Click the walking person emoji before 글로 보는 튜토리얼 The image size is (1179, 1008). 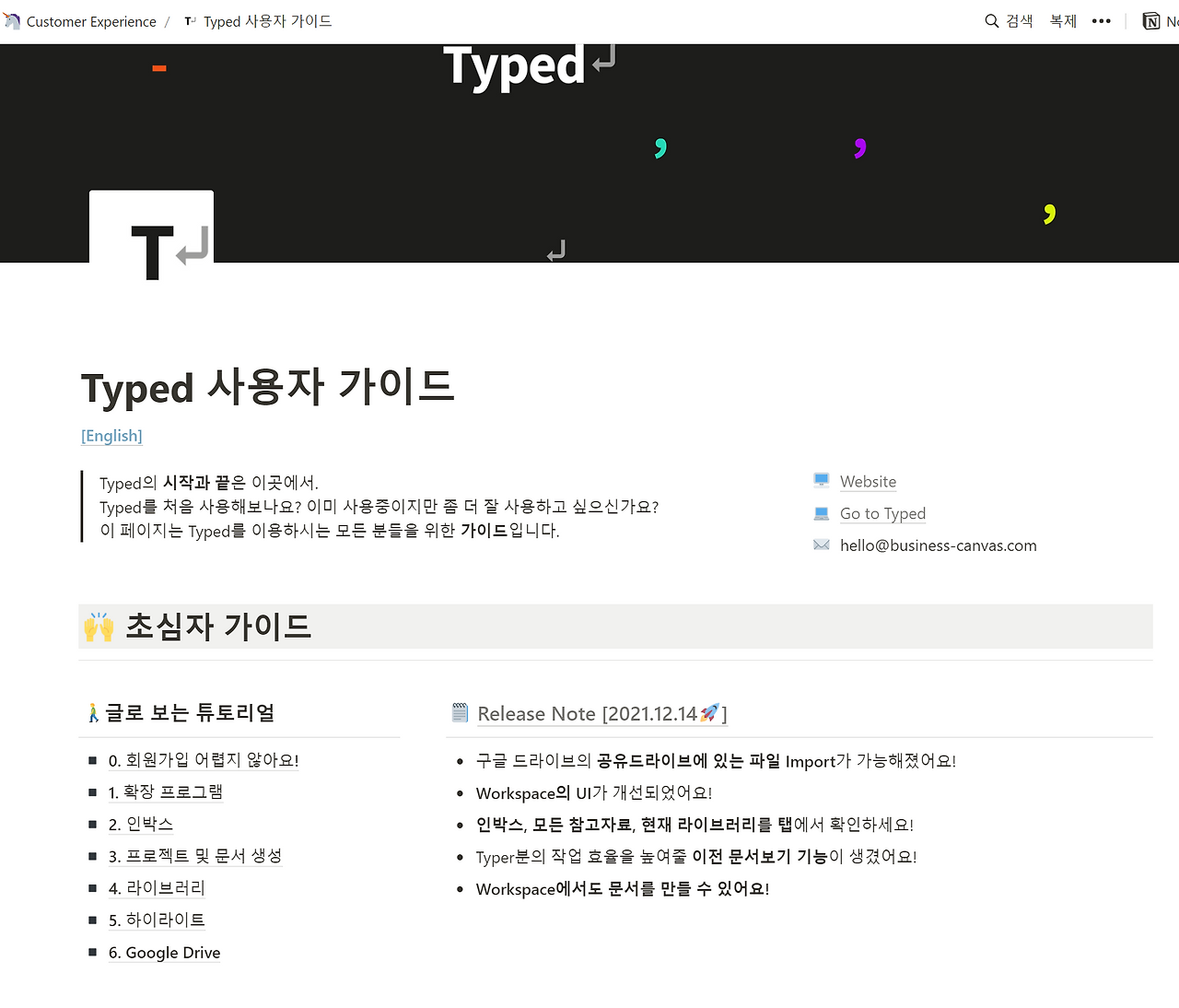tap(93, 713)
